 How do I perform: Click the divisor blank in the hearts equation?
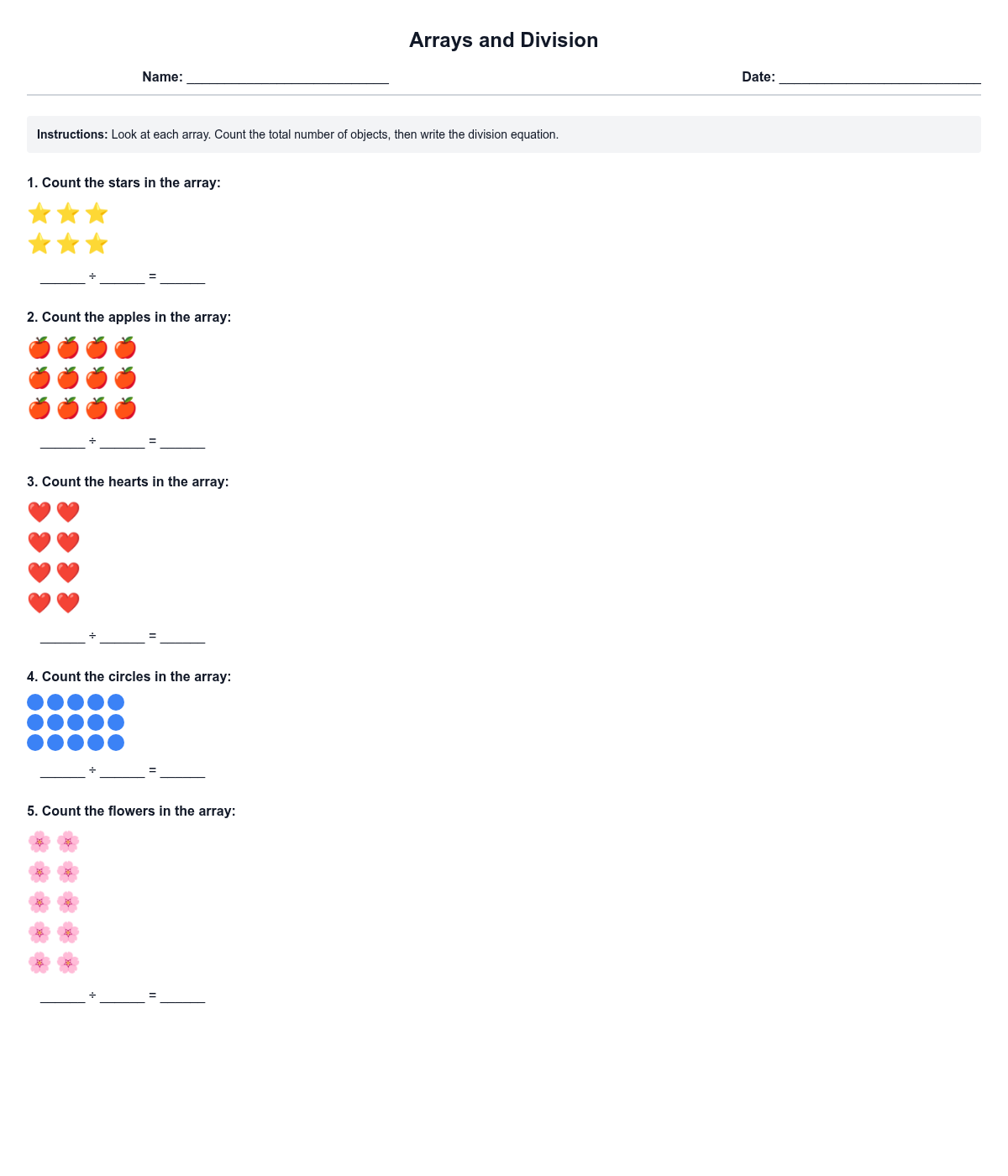123,637
